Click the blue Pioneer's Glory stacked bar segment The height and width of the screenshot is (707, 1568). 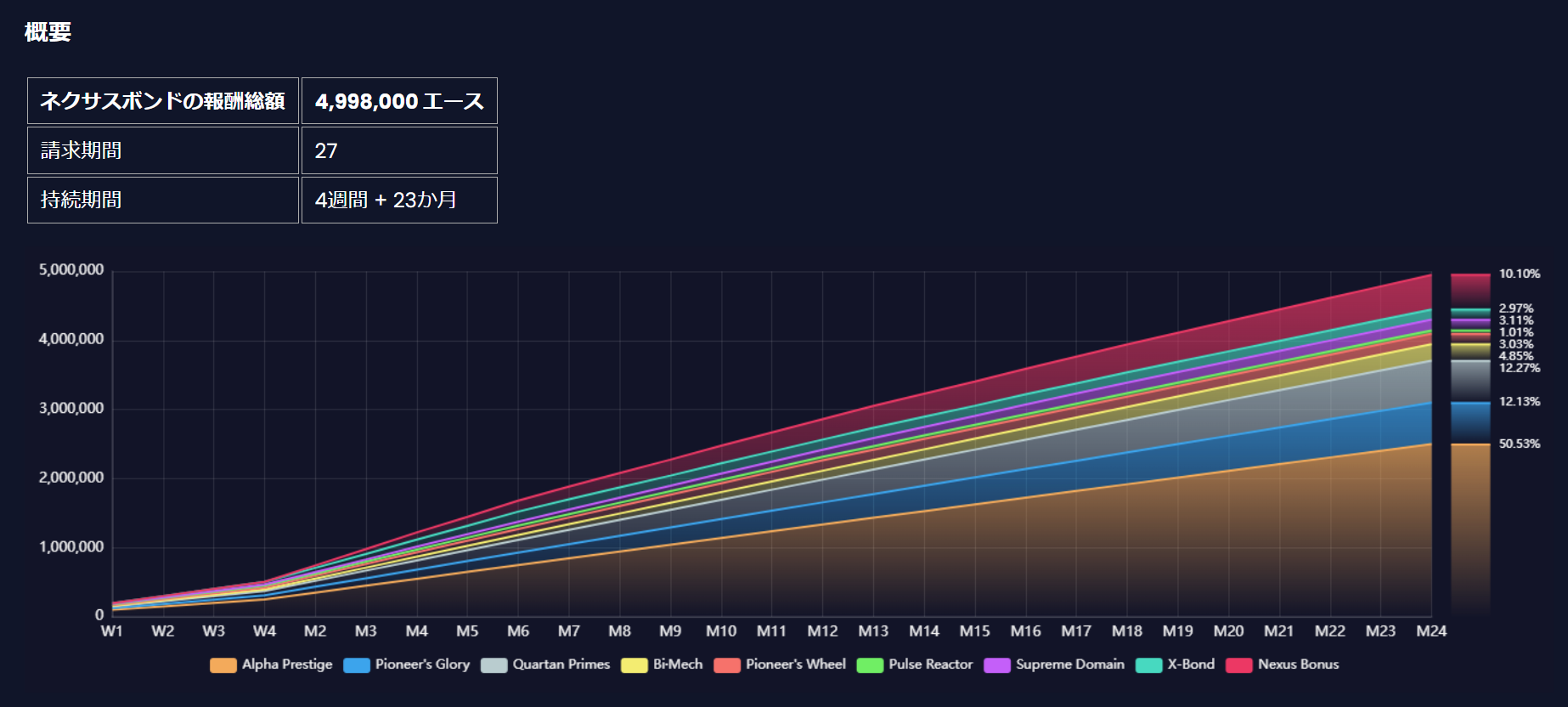pos(1470,422)
